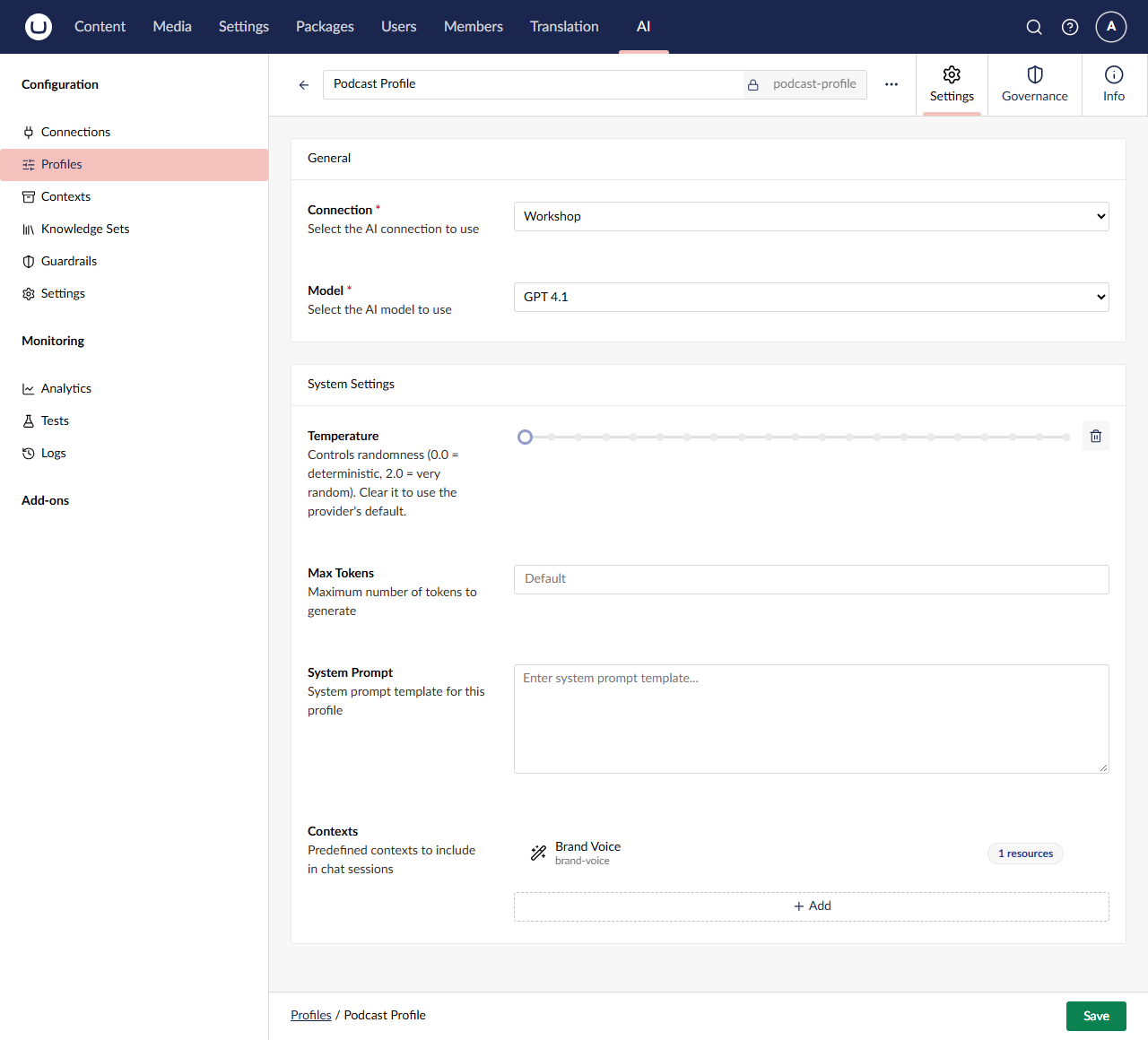Viewport: 1148px width, 1040px height.
Task: Open the help question mark icon
Action: [1070, 27]
